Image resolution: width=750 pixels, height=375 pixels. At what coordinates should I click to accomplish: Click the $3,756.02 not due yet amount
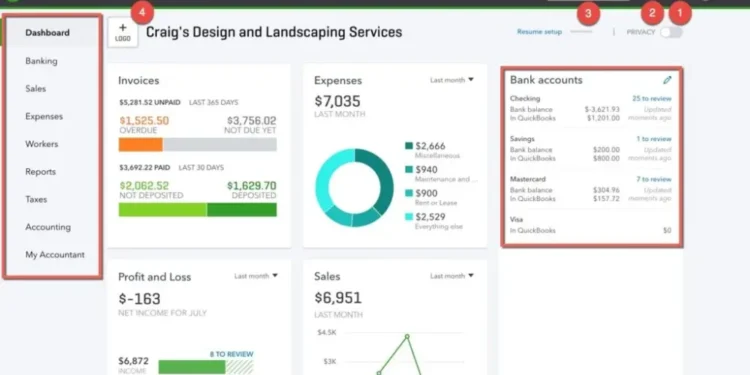(x=252, y=121)
